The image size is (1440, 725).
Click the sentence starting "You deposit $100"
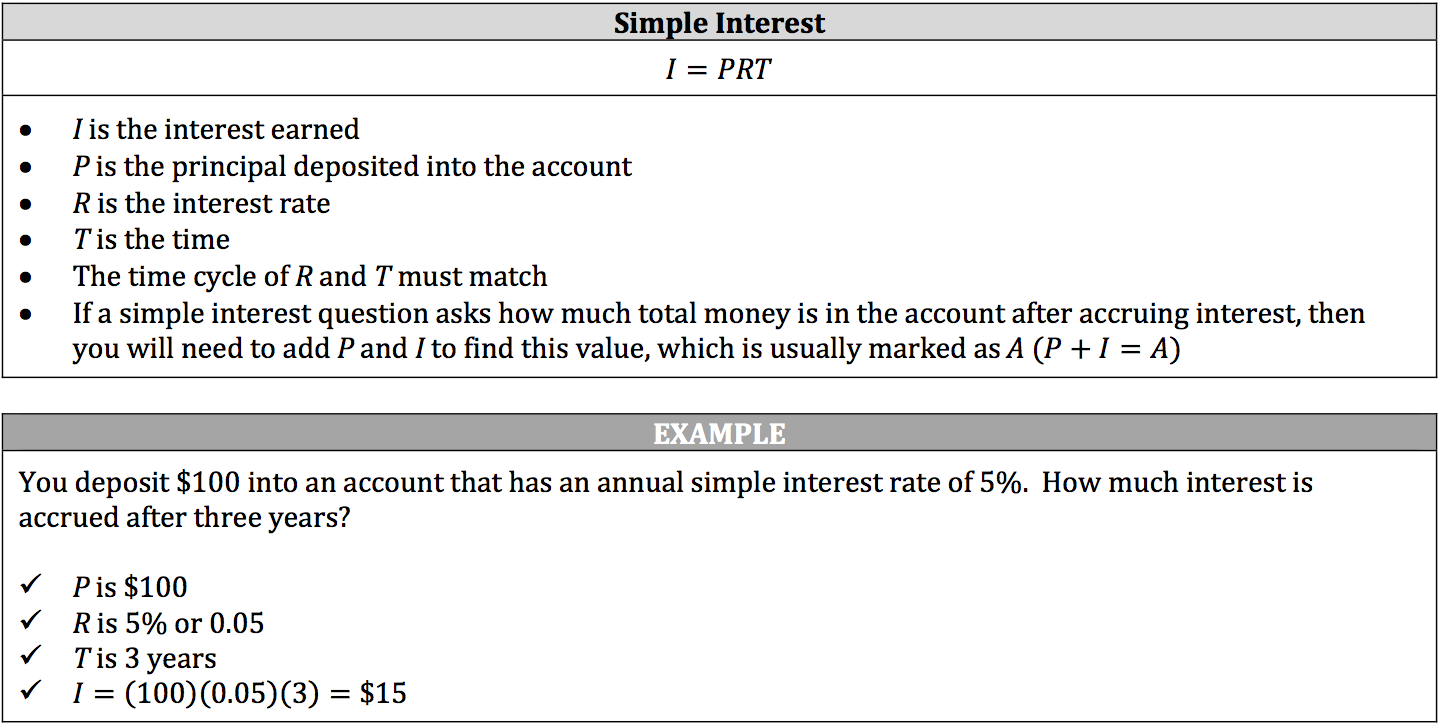click(665, 483)
